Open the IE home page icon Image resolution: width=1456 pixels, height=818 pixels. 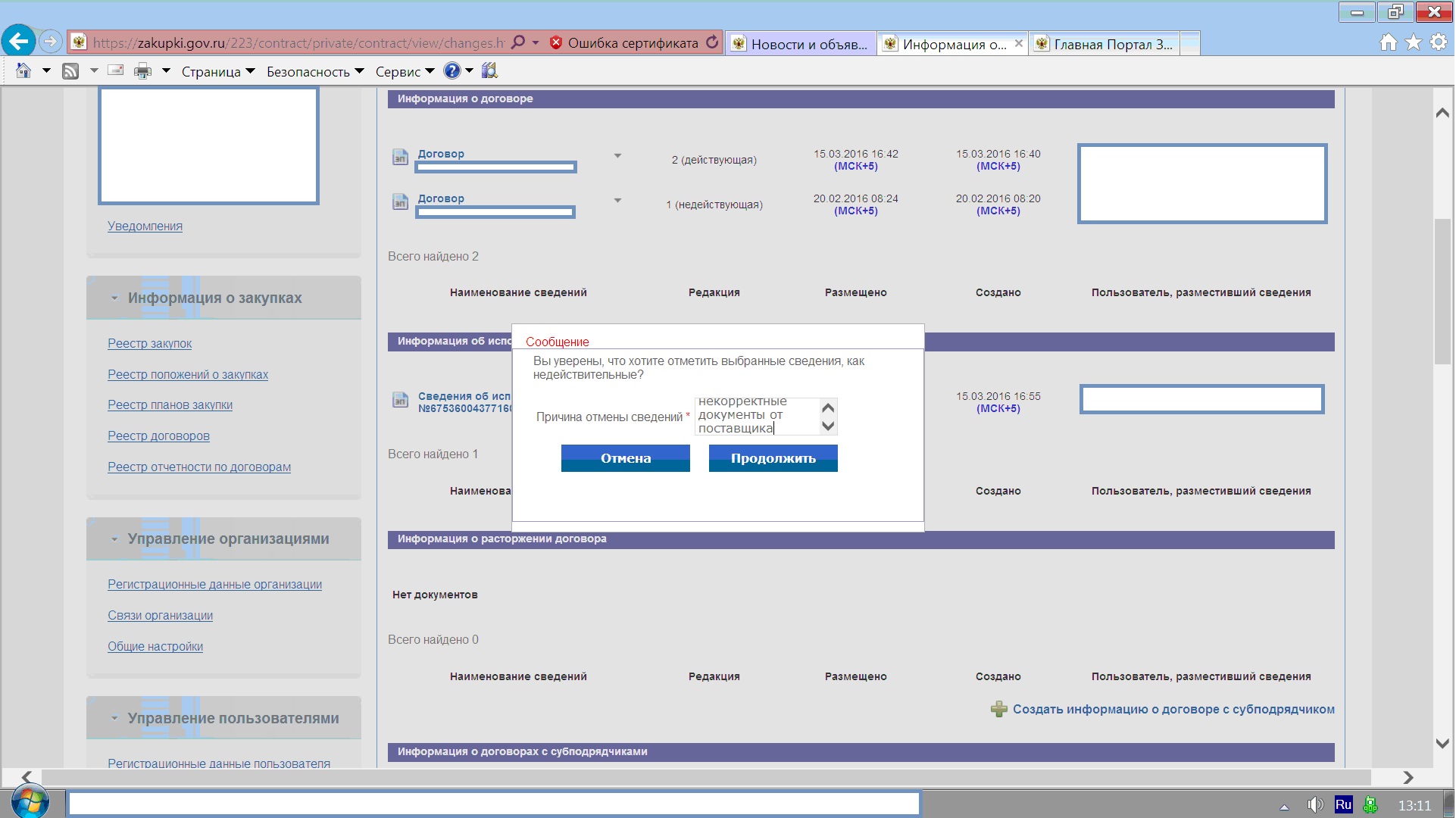1388,42
